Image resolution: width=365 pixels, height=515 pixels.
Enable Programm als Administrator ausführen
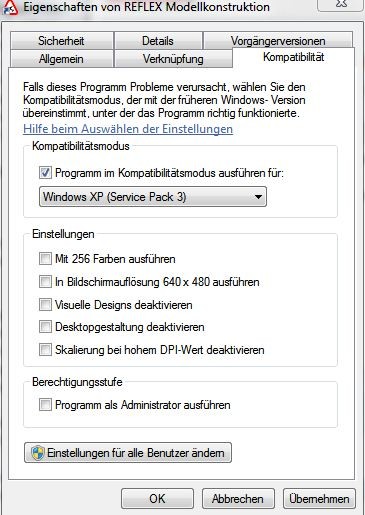(45, 405)
